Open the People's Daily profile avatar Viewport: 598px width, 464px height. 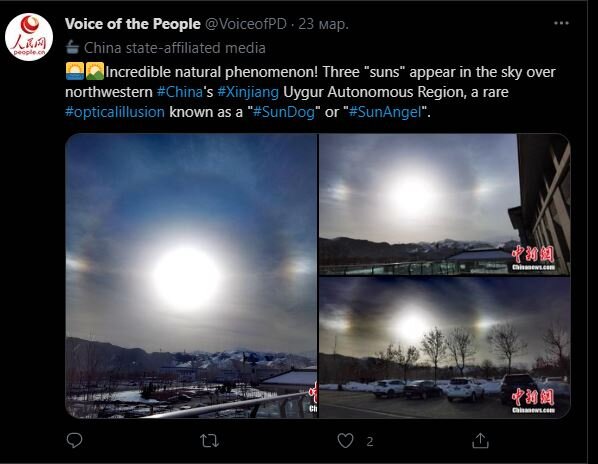click(x=29, y=37)
